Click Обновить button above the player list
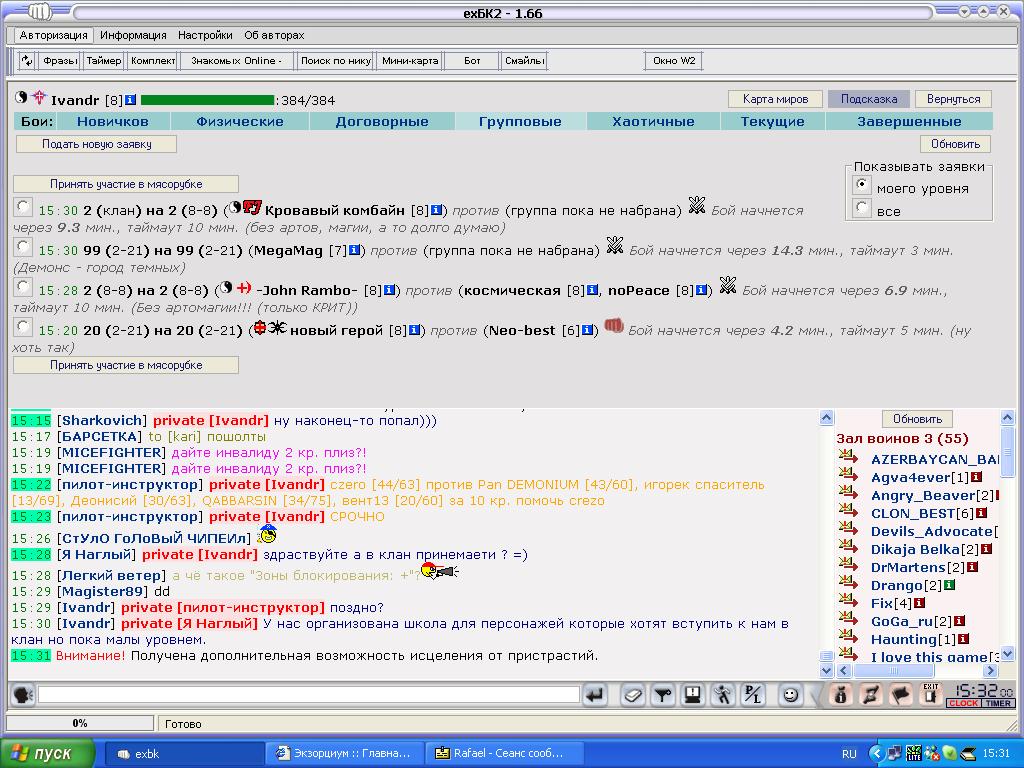This screenshot has width=1024, height=768. (918, 419)
